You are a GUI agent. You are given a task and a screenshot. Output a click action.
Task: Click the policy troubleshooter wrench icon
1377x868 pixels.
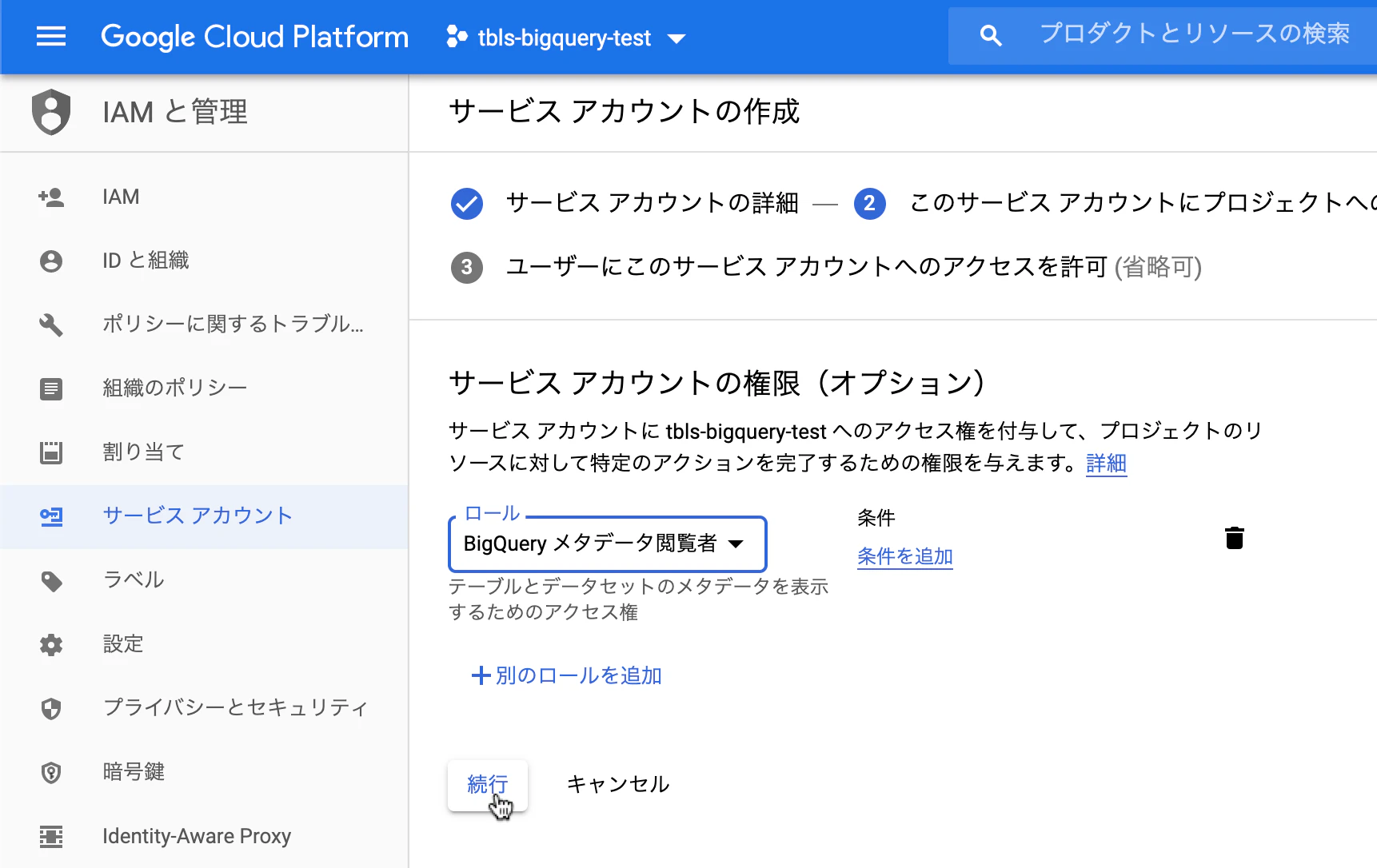point(51,325)
